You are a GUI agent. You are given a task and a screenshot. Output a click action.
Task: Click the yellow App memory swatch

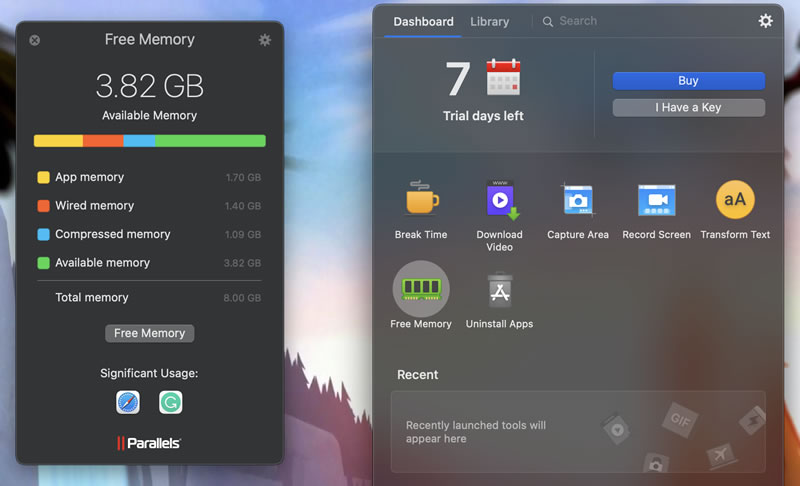(x=43, y=177)
